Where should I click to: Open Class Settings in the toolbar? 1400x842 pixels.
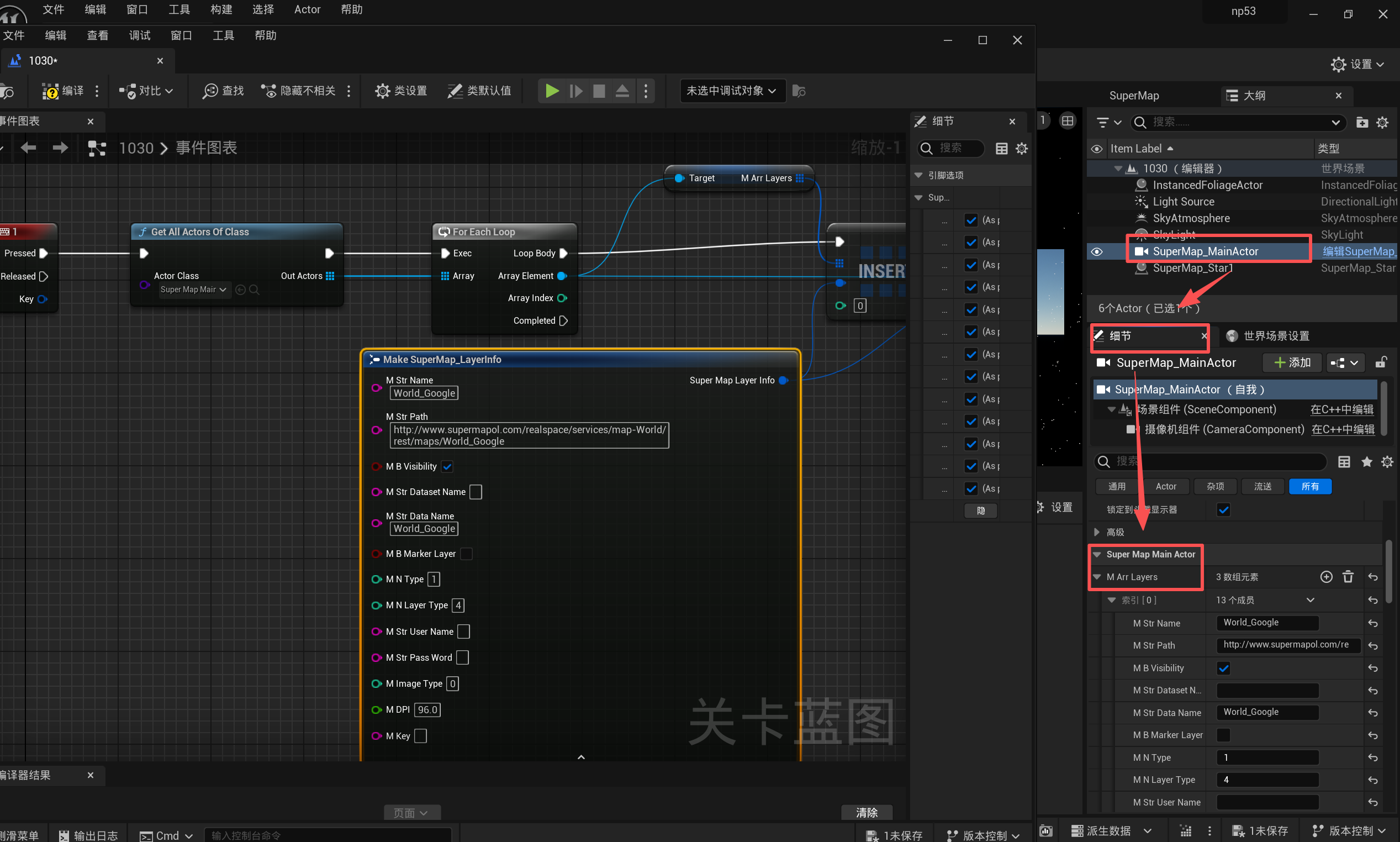tap(401, 91)
